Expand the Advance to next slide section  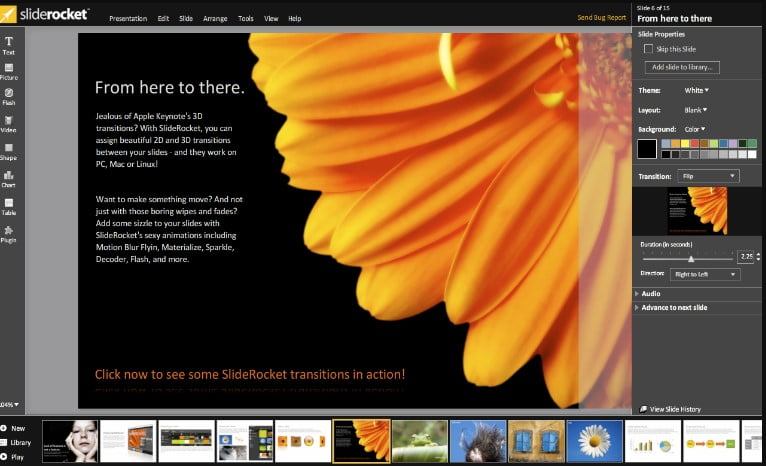tap(673, 307)
